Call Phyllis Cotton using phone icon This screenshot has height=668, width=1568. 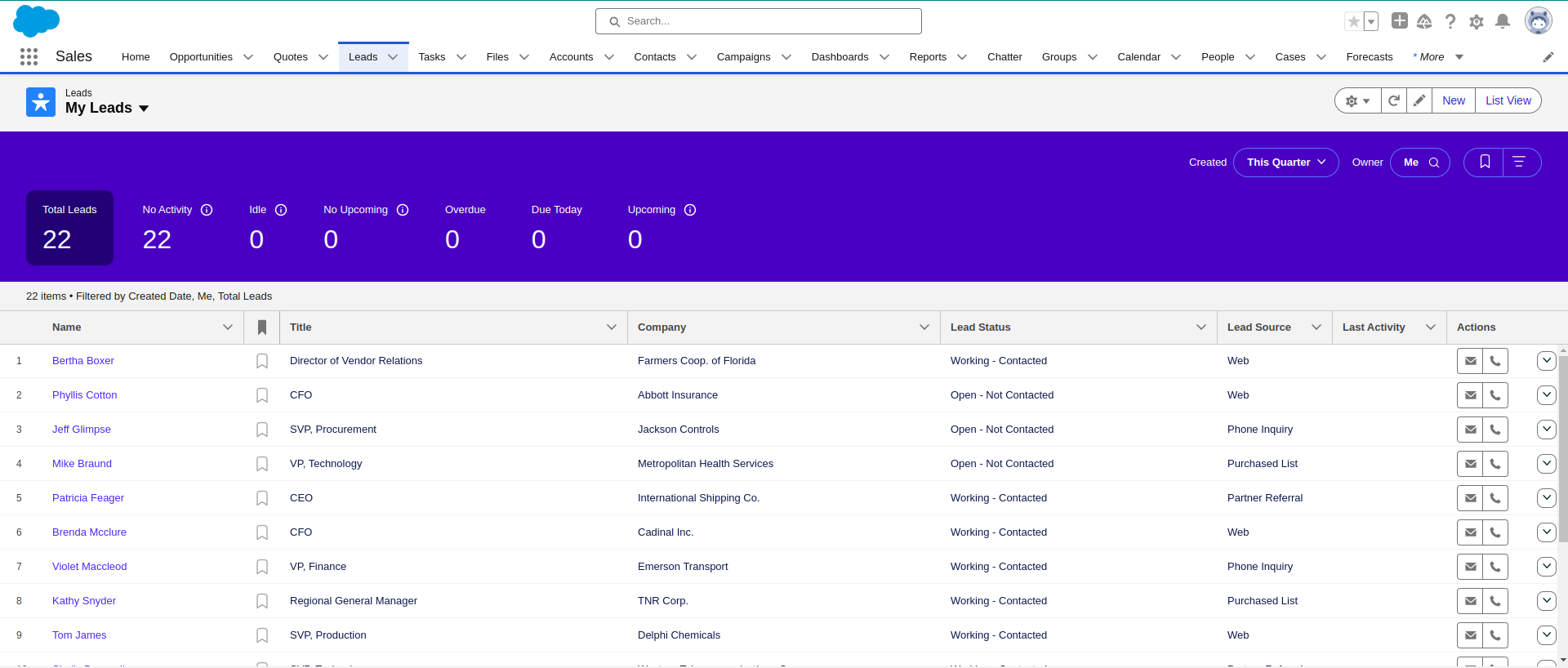click(x=1495, y=395)
